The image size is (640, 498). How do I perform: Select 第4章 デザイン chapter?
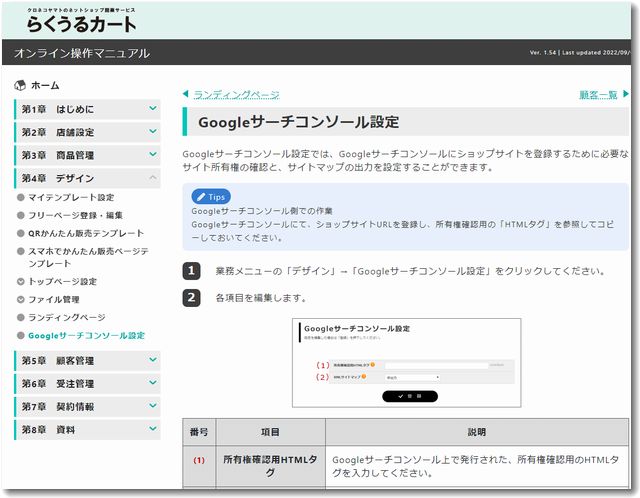[87, 178]
